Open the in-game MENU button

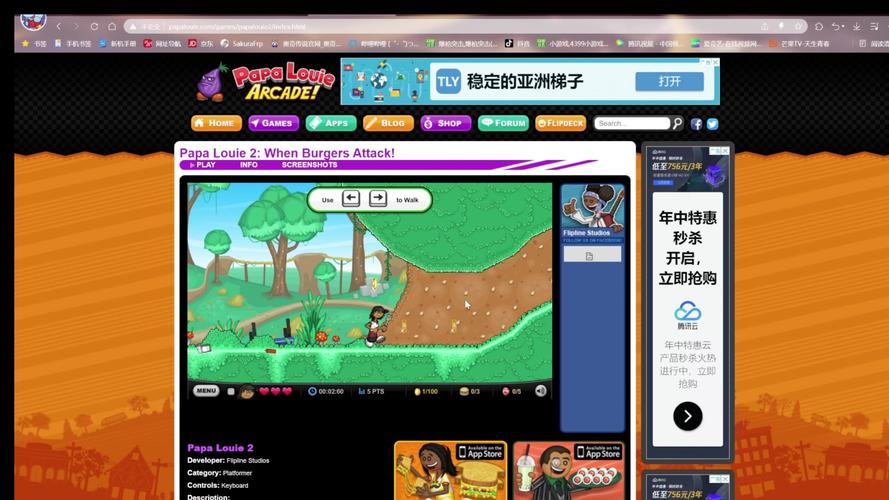coord(206,391)
